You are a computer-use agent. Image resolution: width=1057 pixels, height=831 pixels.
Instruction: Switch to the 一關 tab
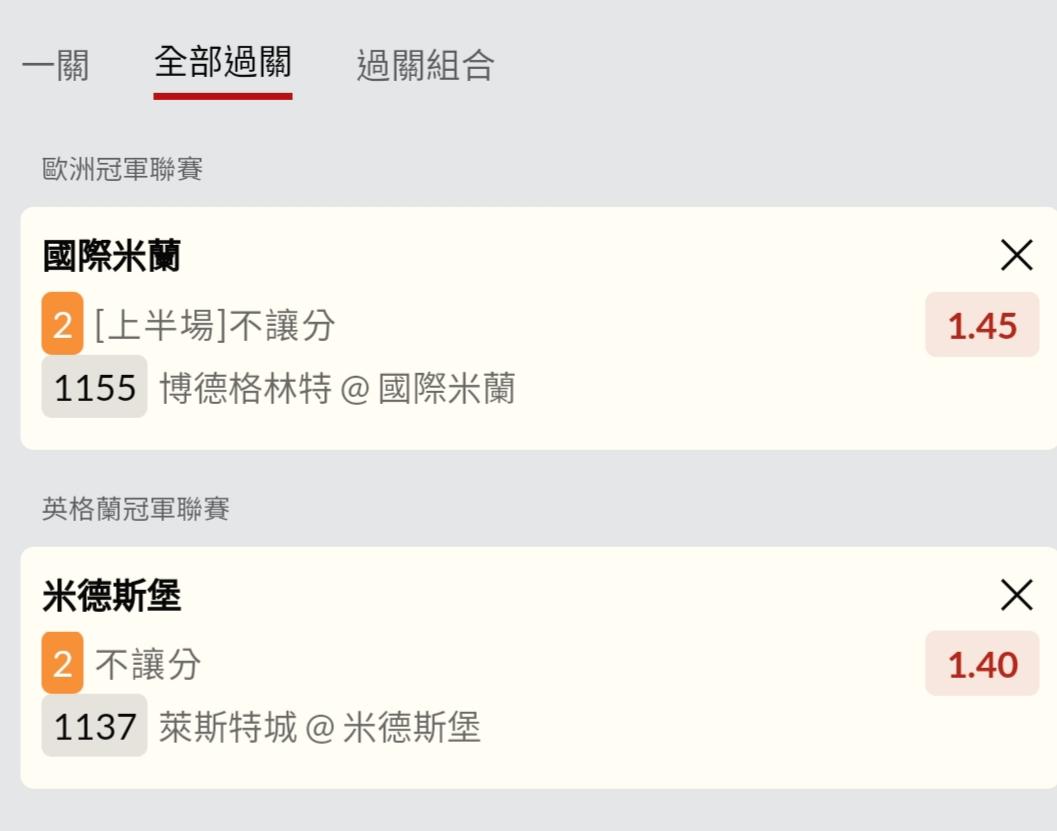(55, 66)
